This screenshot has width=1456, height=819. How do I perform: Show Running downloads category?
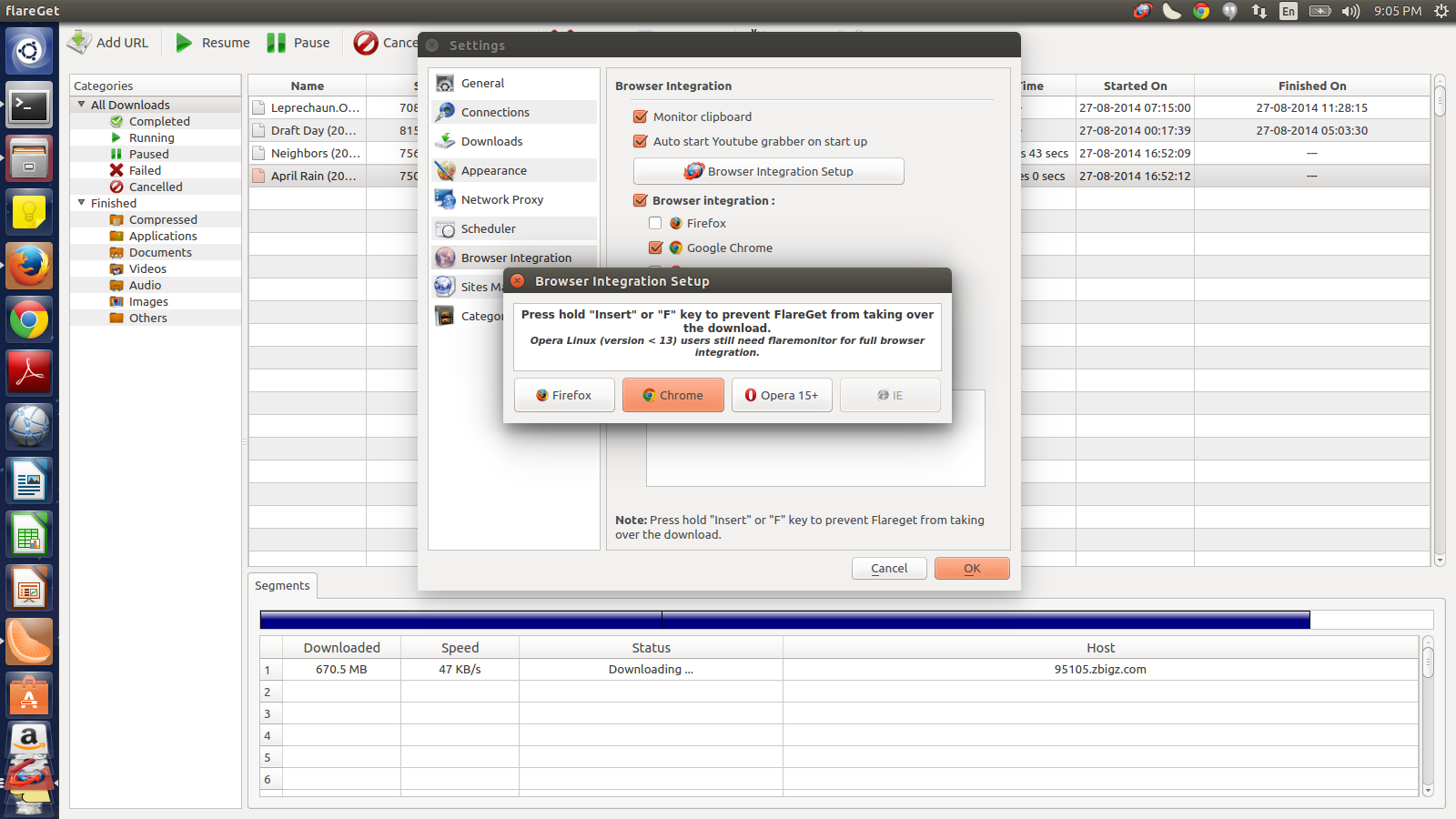[151, 137]
